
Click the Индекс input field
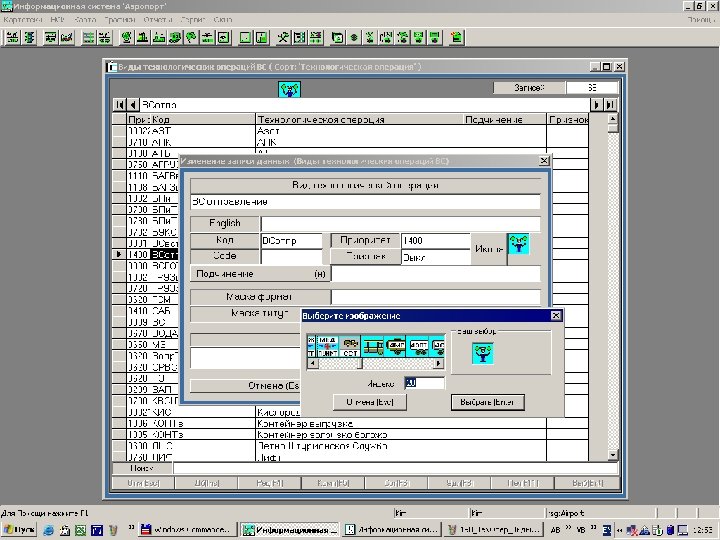[x=424, y=383]
